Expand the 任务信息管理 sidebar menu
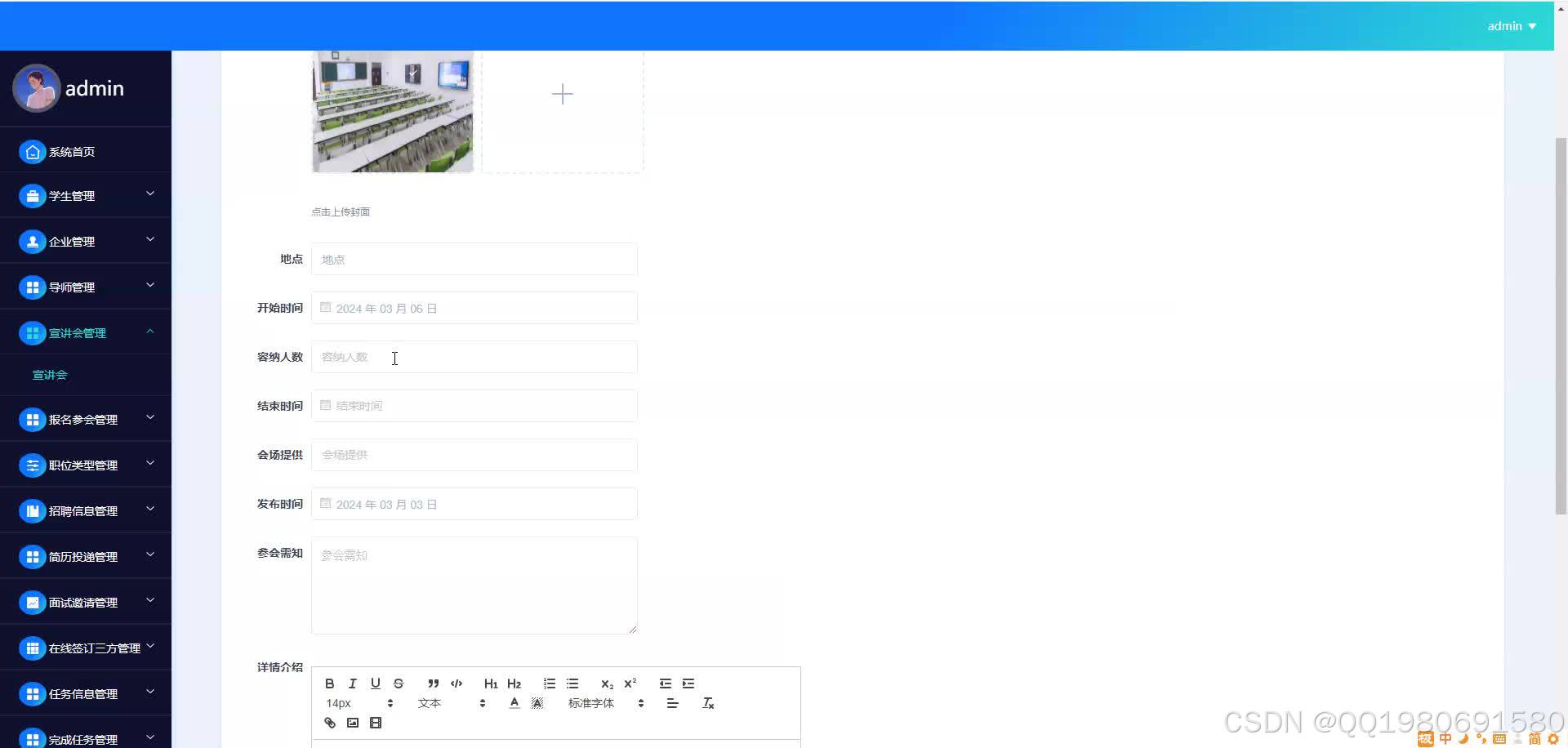Viewport: 1568px width, 748px height. point(86,694)
